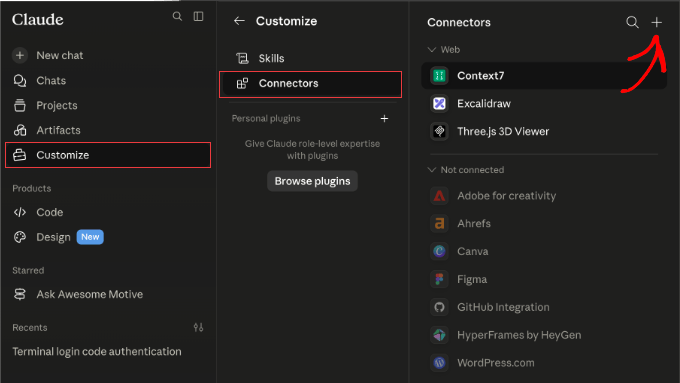
Task: Open the Skills menu item
Action: (311, 58)
